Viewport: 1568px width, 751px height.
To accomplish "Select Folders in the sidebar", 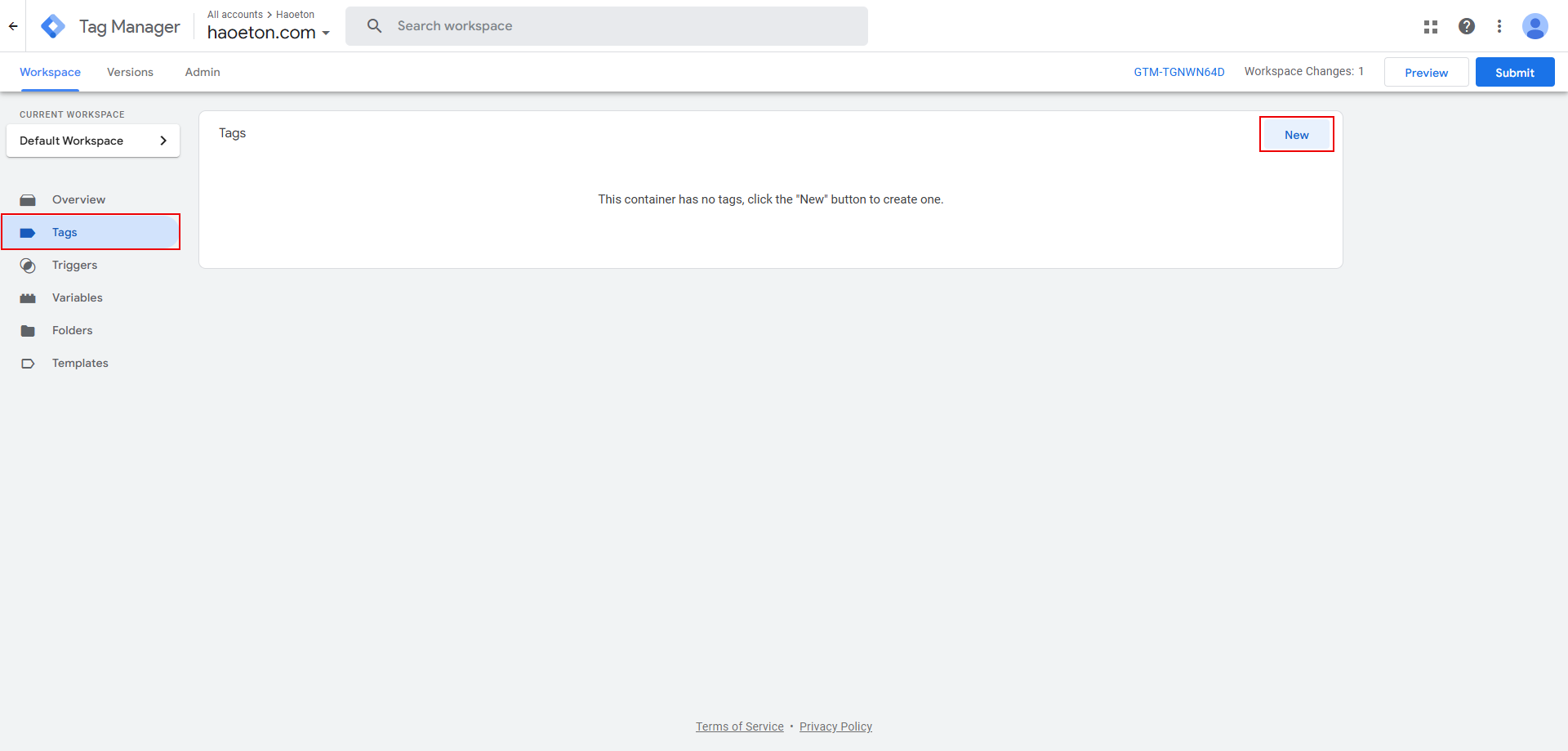I will click(x=90, y=330).
